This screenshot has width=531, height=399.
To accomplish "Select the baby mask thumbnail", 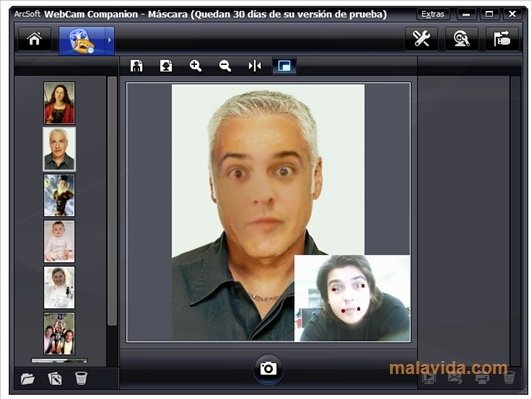I will point(59,241).
